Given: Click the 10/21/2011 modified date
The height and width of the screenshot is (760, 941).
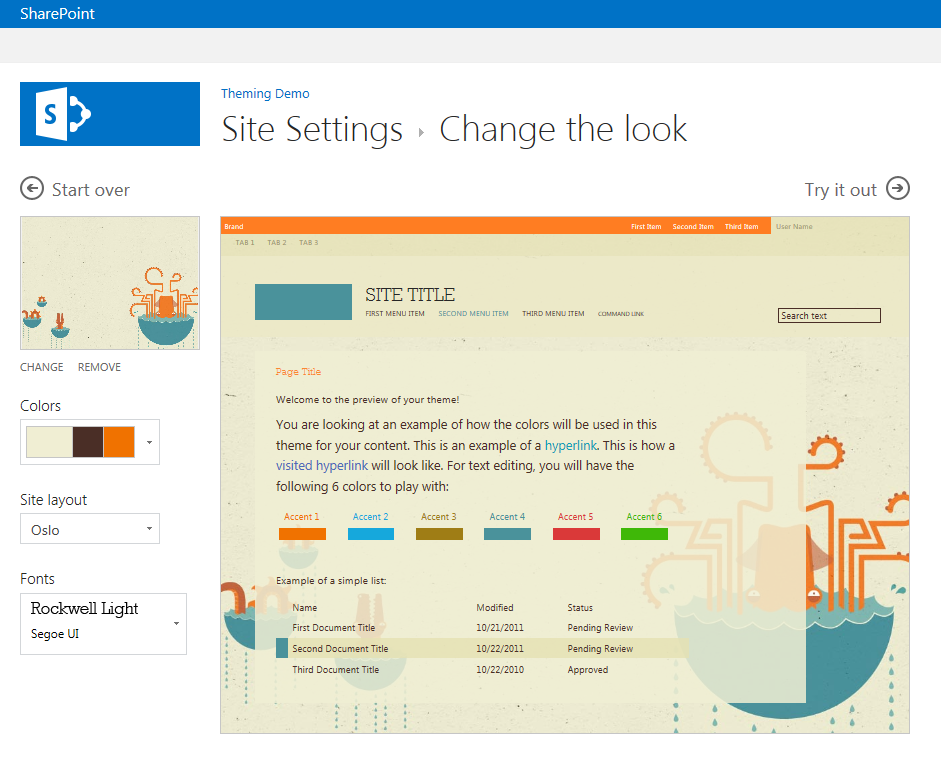Looking at the screenshot, I should click(x=499, y=627).
